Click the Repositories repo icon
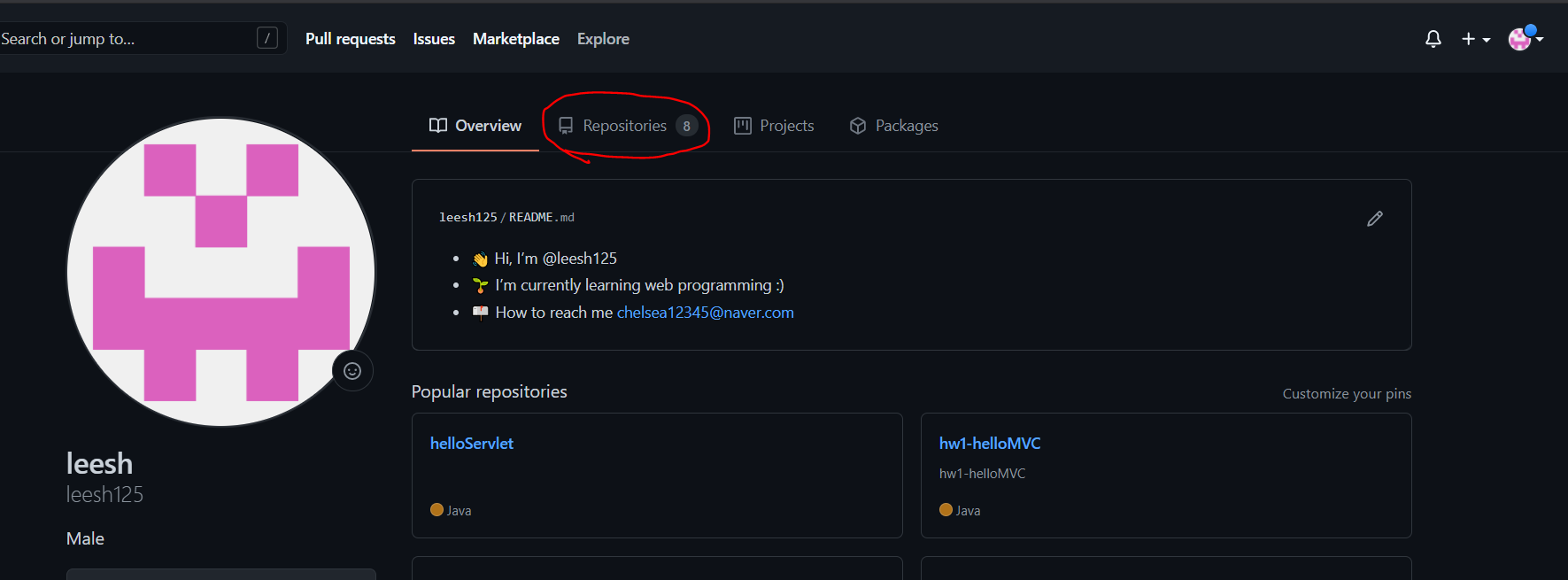Screen dimensions: 1568x580 point(566,126)
